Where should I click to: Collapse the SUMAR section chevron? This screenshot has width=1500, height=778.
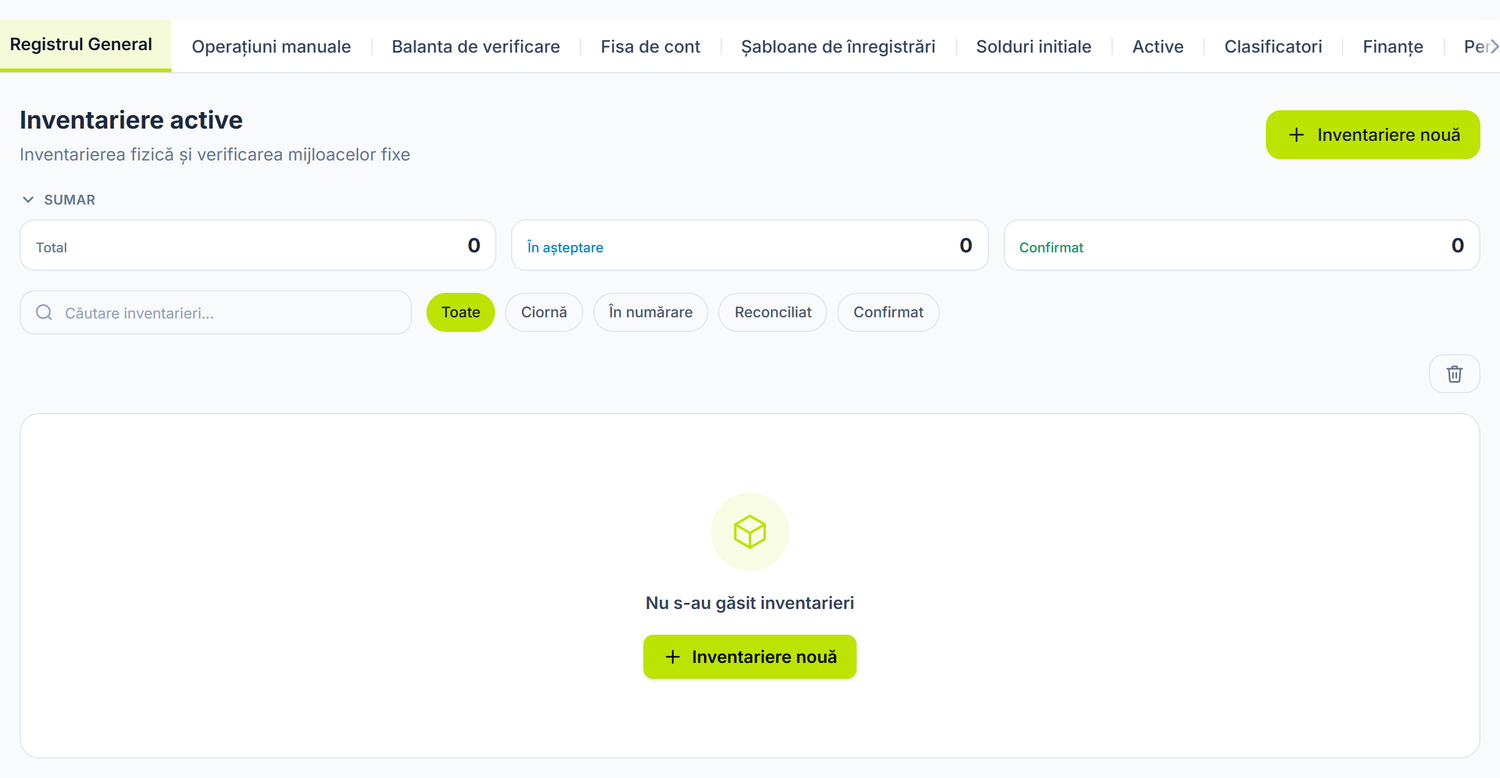click(x=28, y=200)
